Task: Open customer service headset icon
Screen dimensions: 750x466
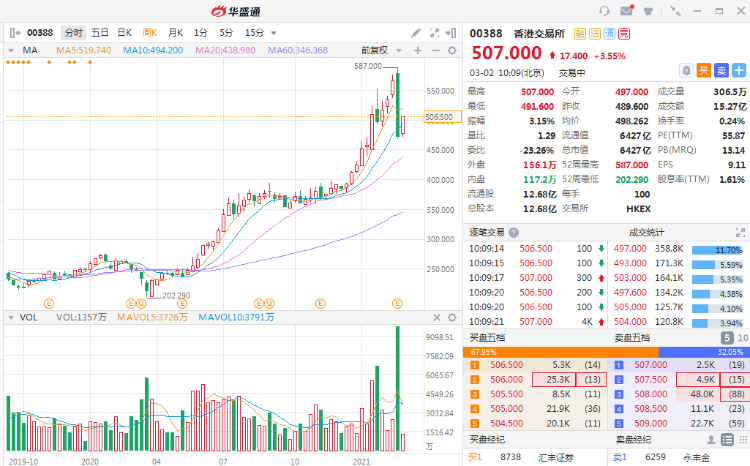Action: click(x=604, y=11)
